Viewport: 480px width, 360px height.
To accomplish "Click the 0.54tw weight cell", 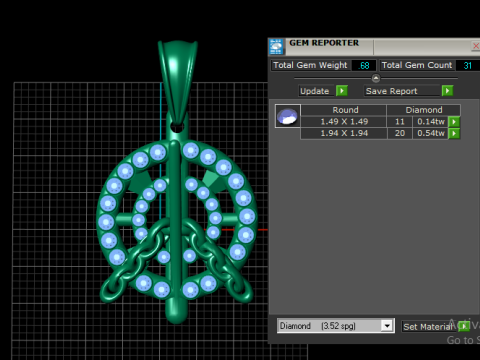I will (x=431, y=133).
